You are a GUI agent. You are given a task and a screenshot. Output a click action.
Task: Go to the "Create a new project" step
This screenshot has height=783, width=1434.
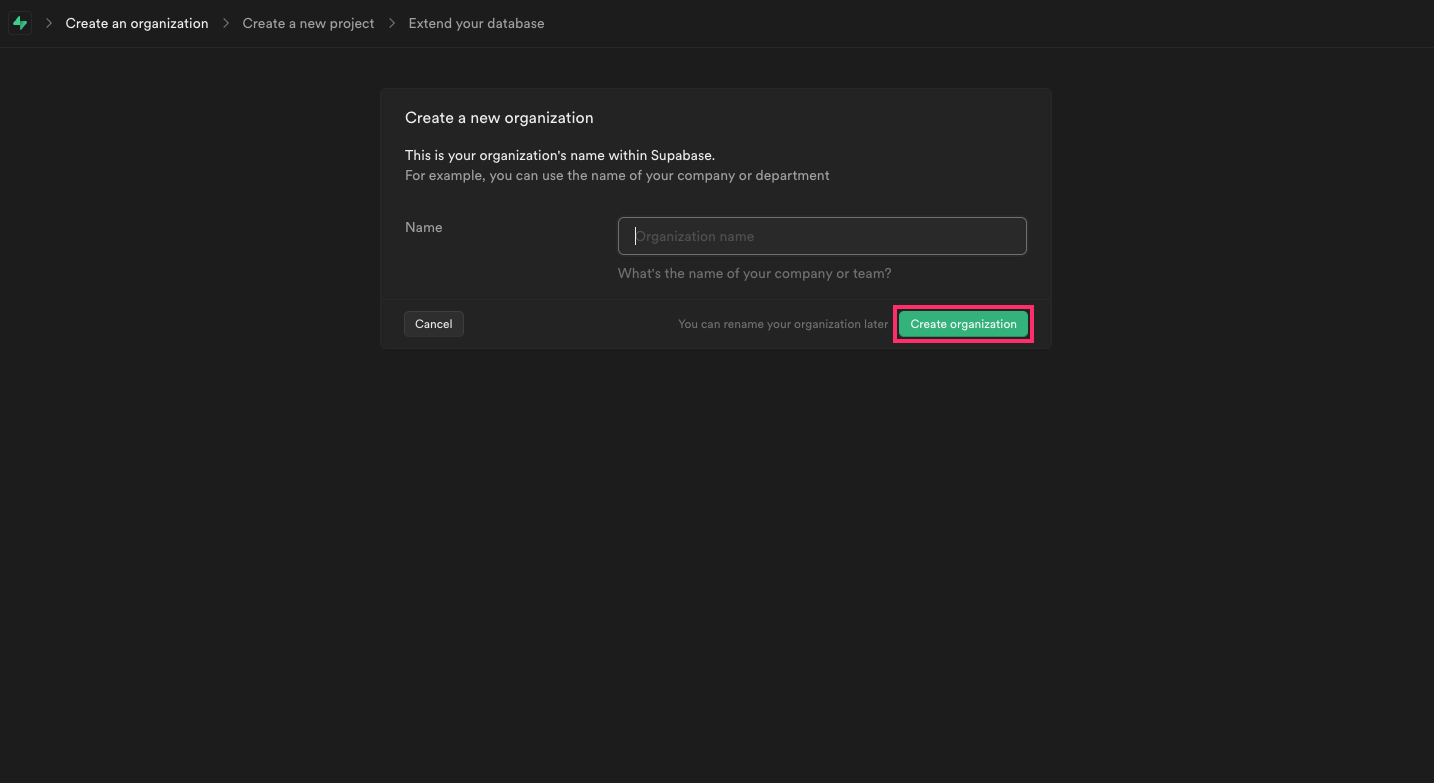coord(308,23)
